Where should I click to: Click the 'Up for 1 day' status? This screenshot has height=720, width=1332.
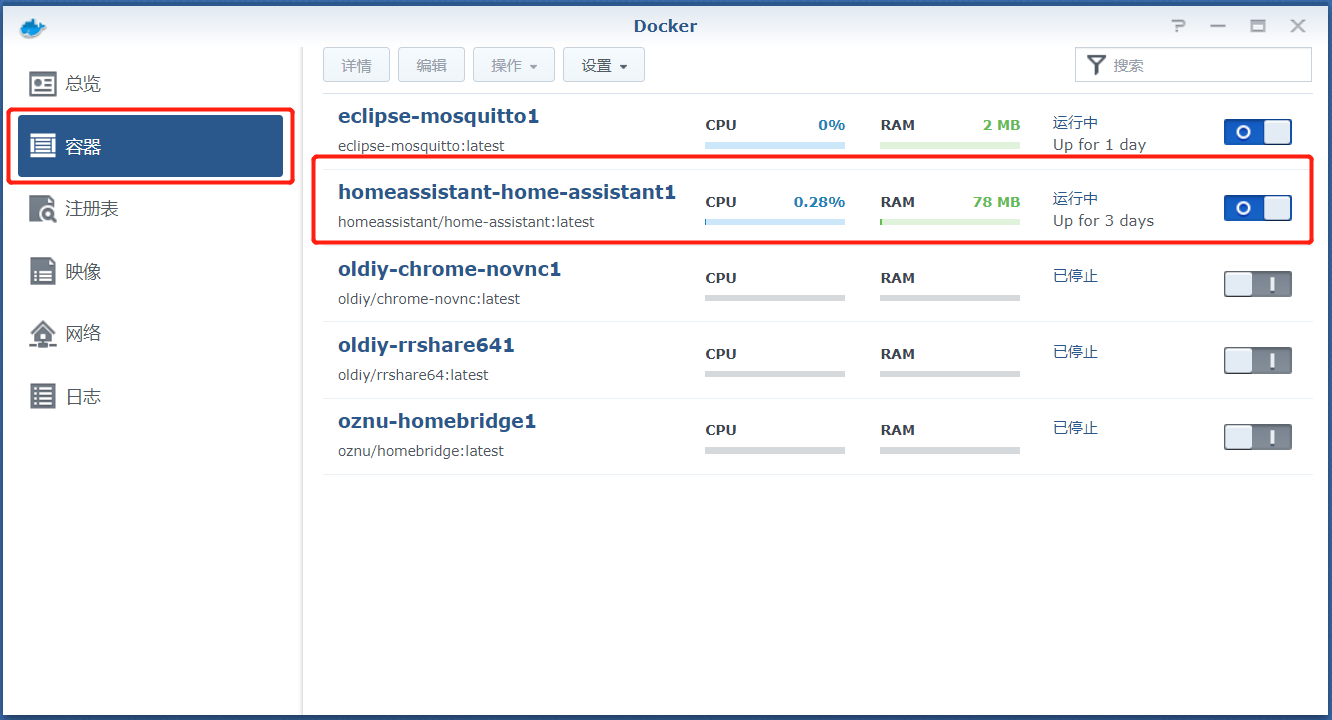point(1099,145)
